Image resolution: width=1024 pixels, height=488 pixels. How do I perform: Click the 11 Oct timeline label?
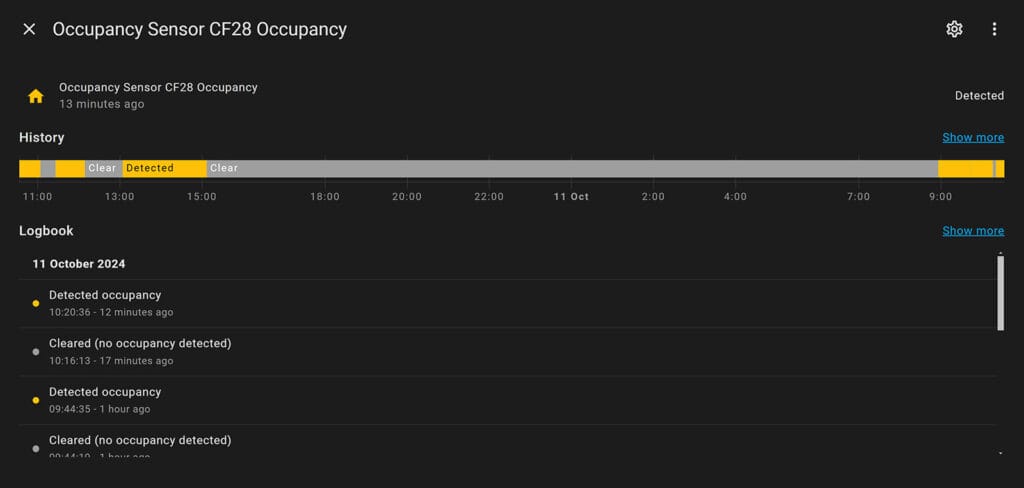pyautogui.click(x=571, y=197)
